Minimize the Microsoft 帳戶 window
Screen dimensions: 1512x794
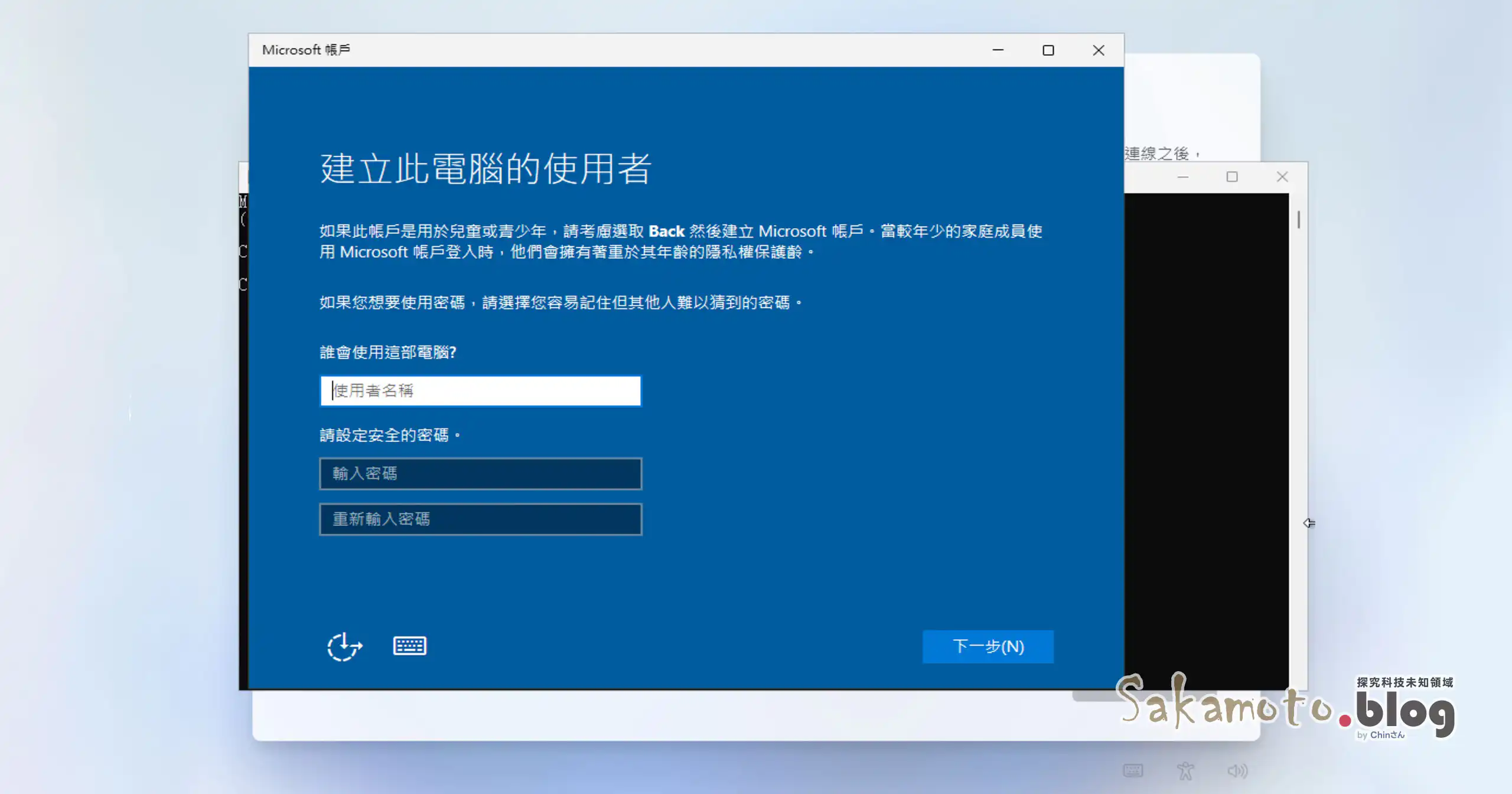998,50
